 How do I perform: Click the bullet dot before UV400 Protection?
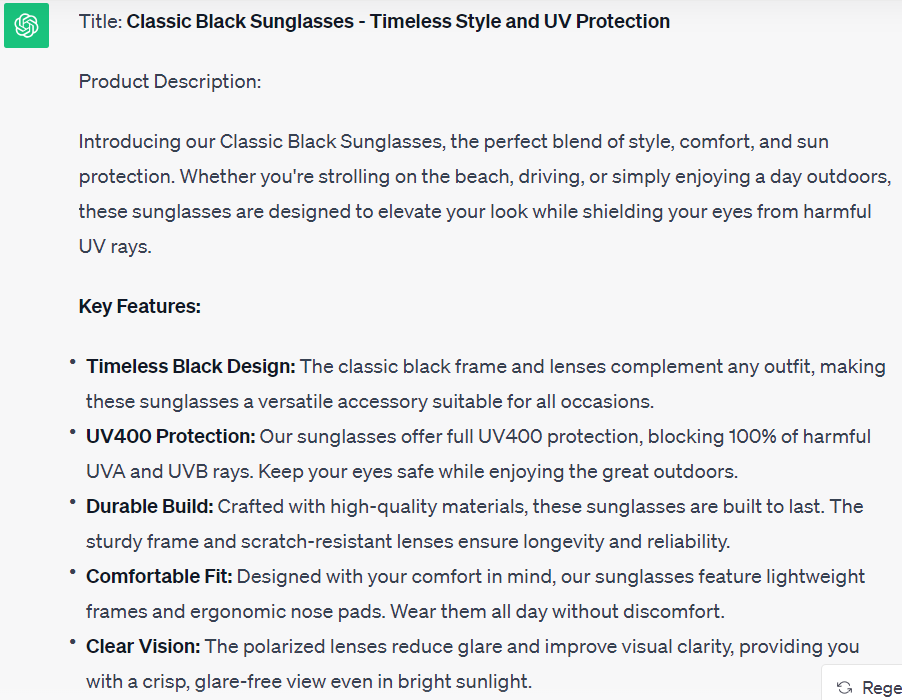[73, 431]
